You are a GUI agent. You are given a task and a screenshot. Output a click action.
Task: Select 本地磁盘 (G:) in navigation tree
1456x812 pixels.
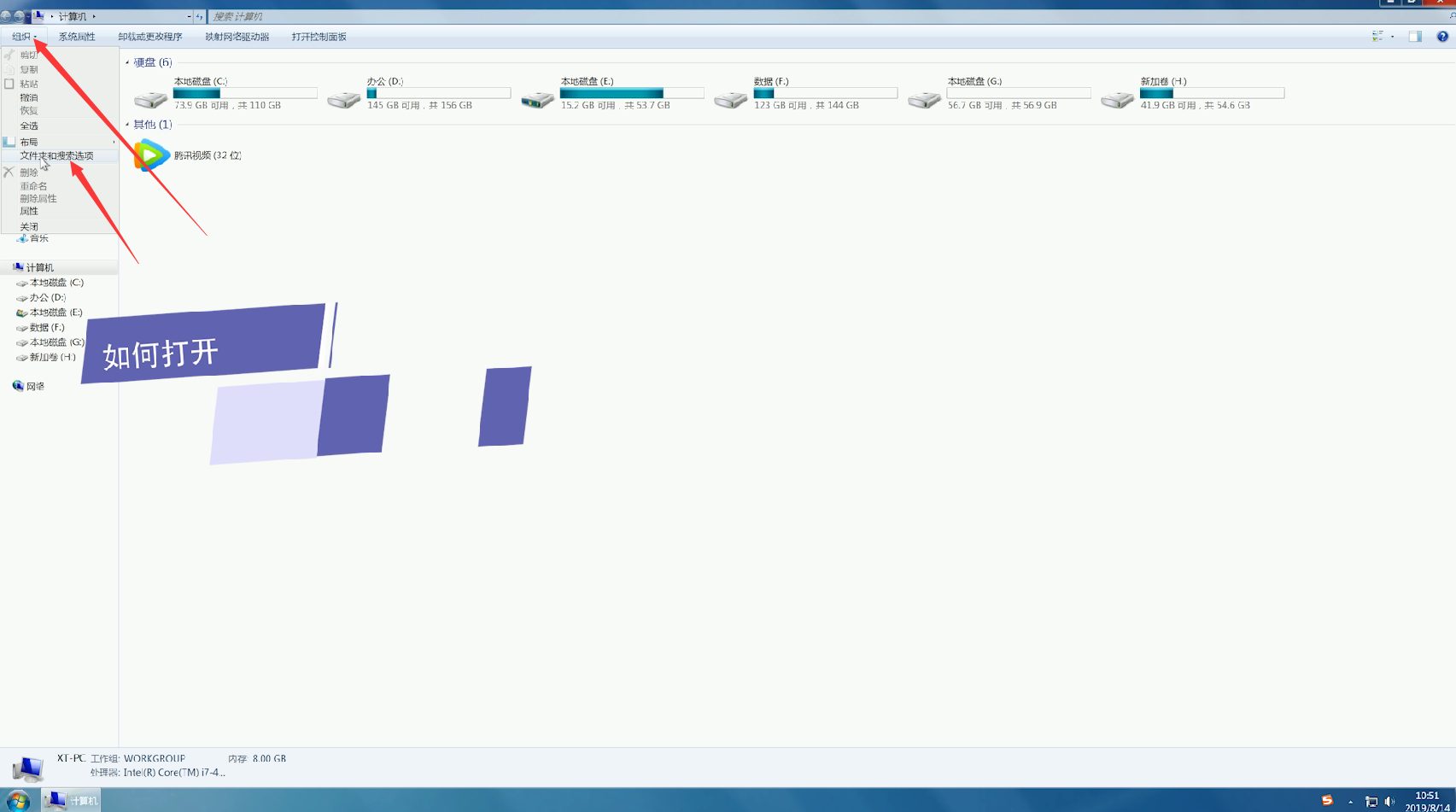pyautogui.click(x=57, y=342)
